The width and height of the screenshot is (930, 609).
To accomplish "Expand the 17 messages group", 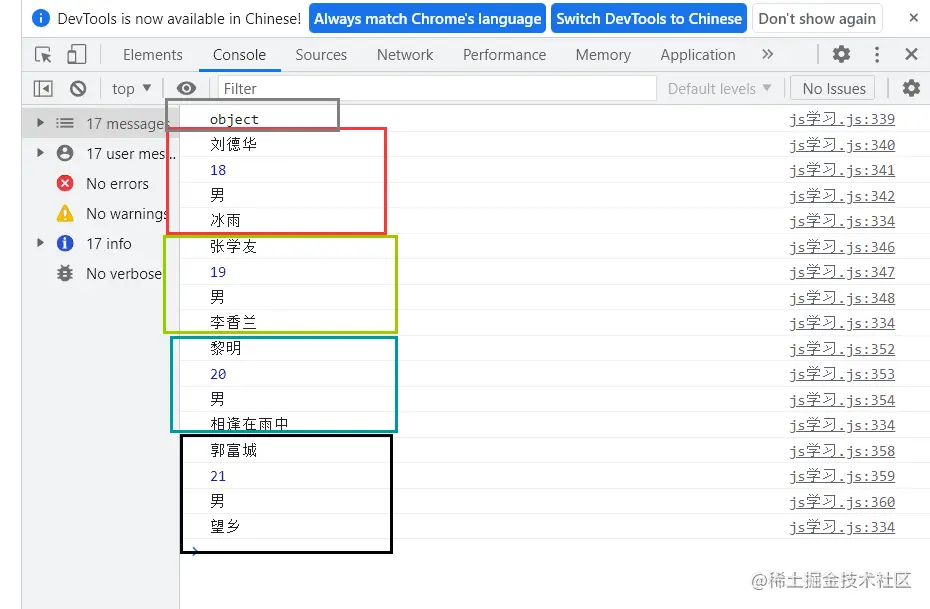I will [40, 123].
